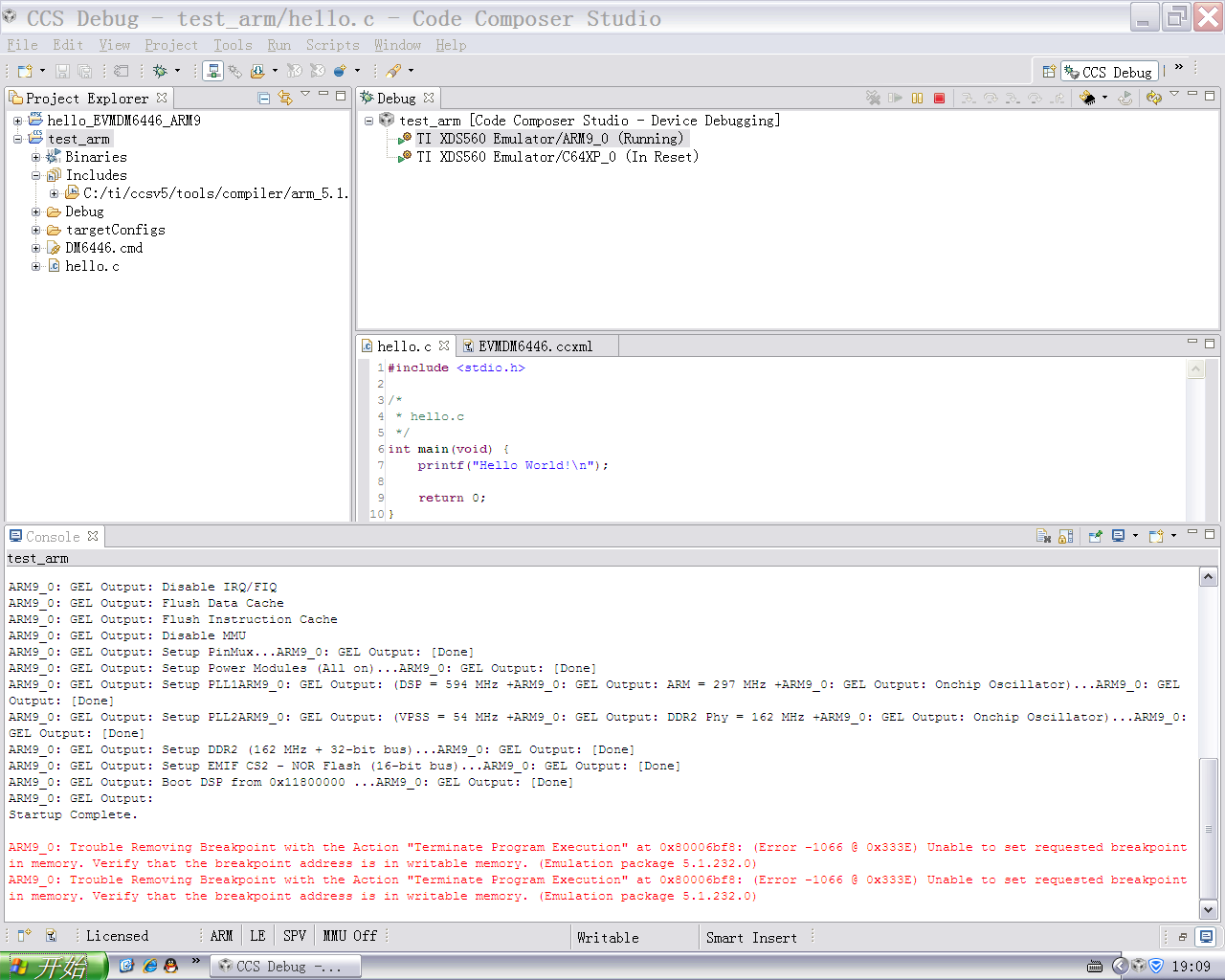
Task: Suspend the running ARM9 target
Action: pos(918,98)
